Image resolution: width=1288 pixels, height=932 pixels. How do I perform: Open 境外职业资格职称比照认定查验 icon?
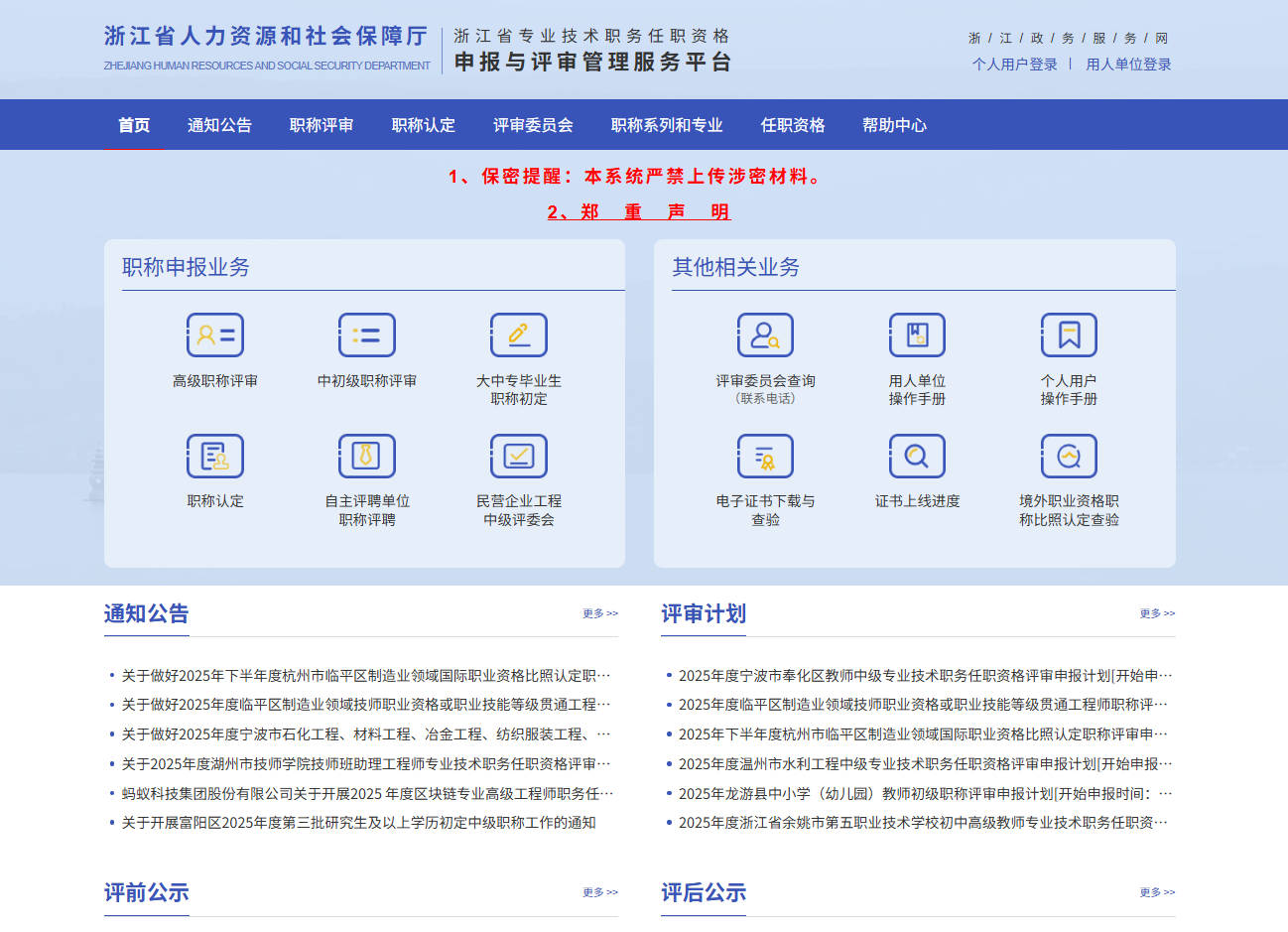click(x=1069, y=457)
